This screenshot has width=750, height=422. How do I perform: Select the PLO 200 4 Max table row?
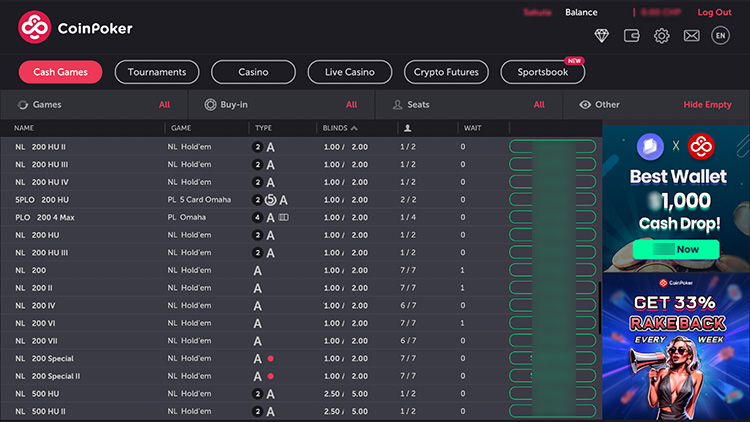(x=300, y=217)
